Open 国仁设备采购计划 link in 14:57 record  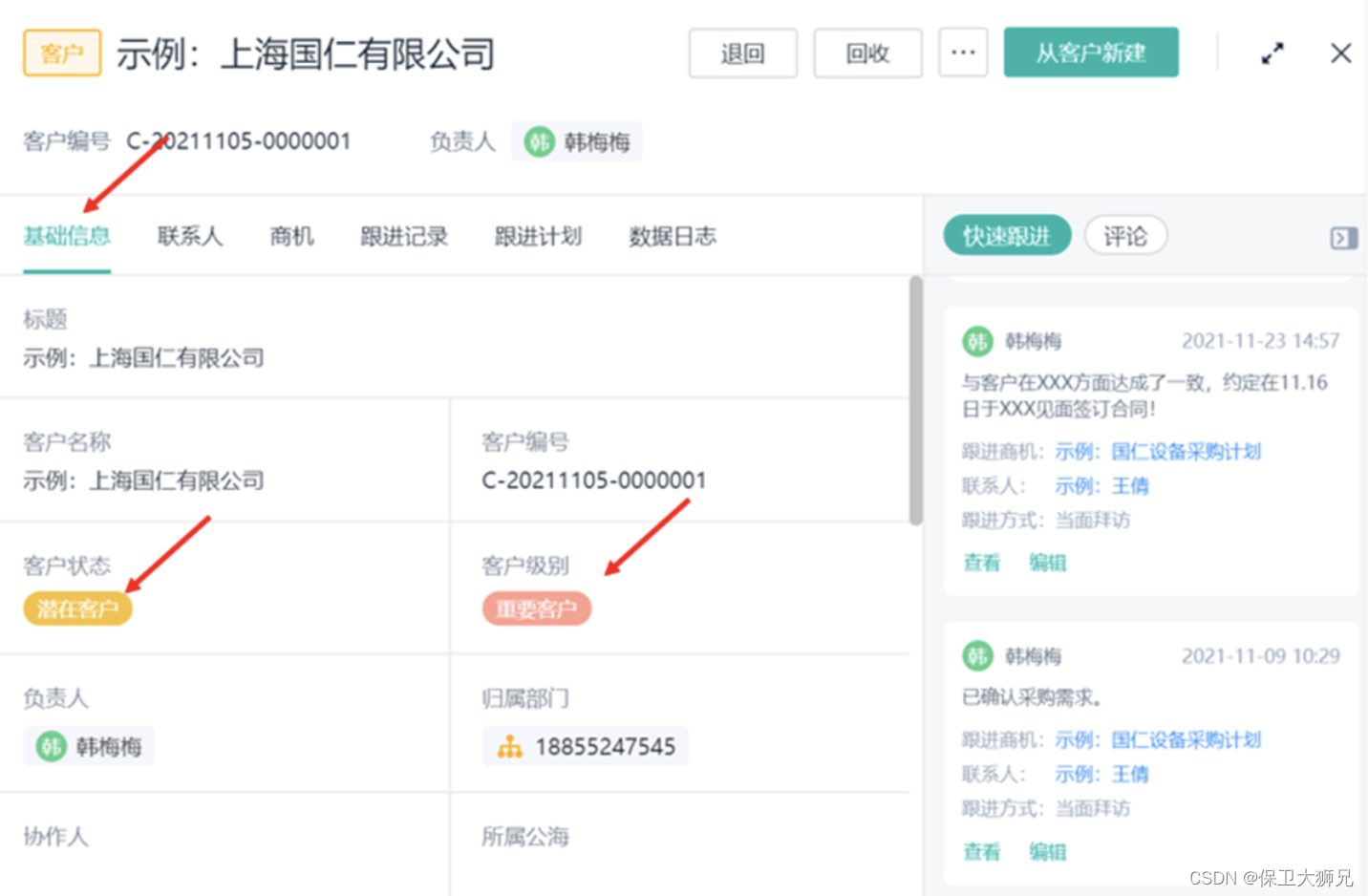click(x=1158, y=452)
